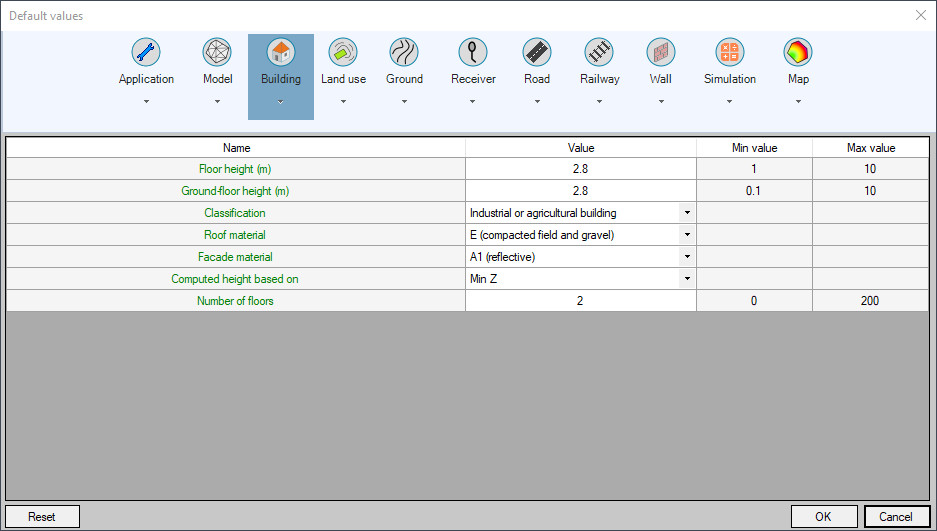This screenshot has width=937, height=531.
Task: Expand the arrow under Application
Action: (146, 102)
